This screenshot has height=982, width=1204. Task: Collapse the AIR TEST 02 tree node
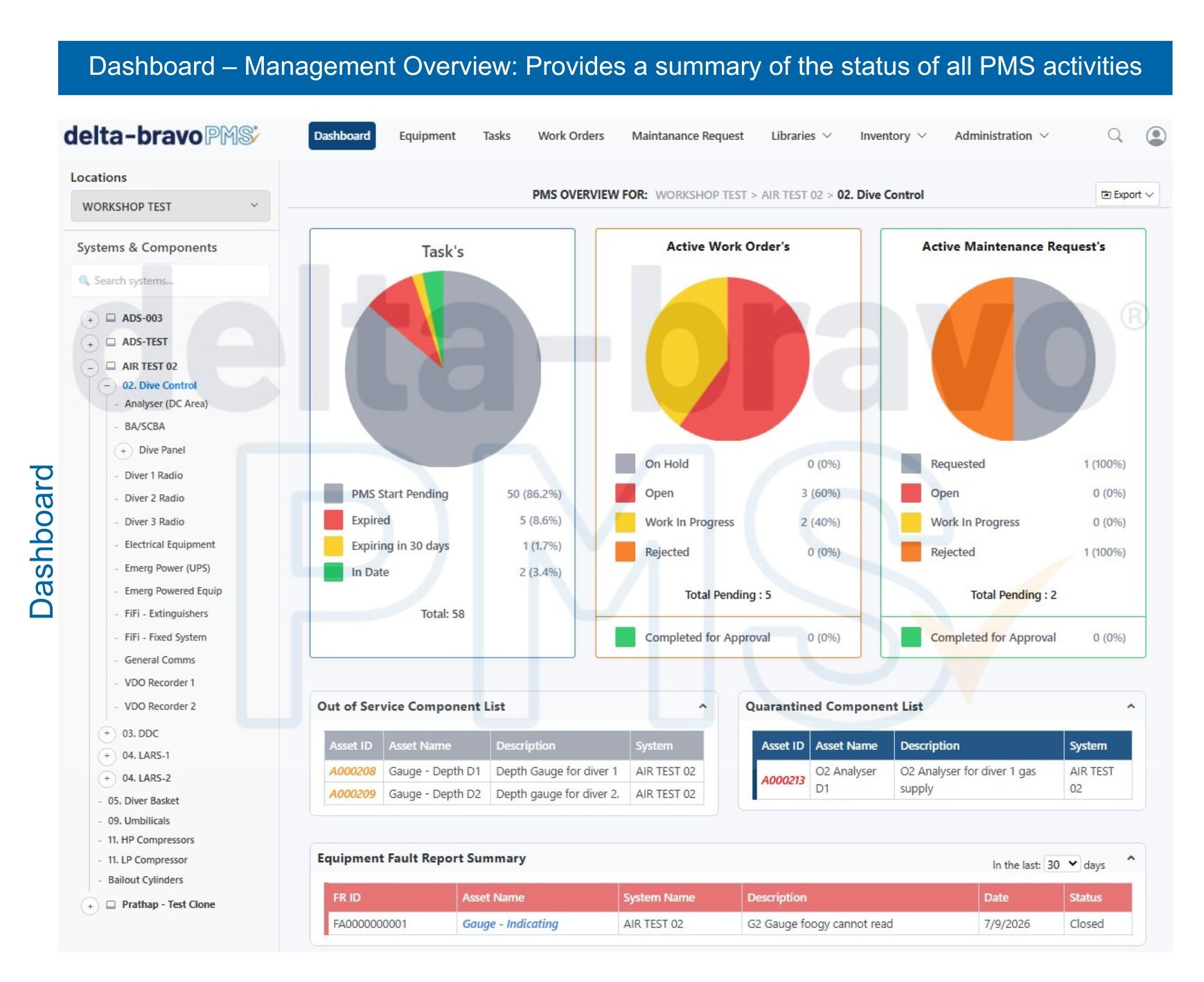coord(90,367)
